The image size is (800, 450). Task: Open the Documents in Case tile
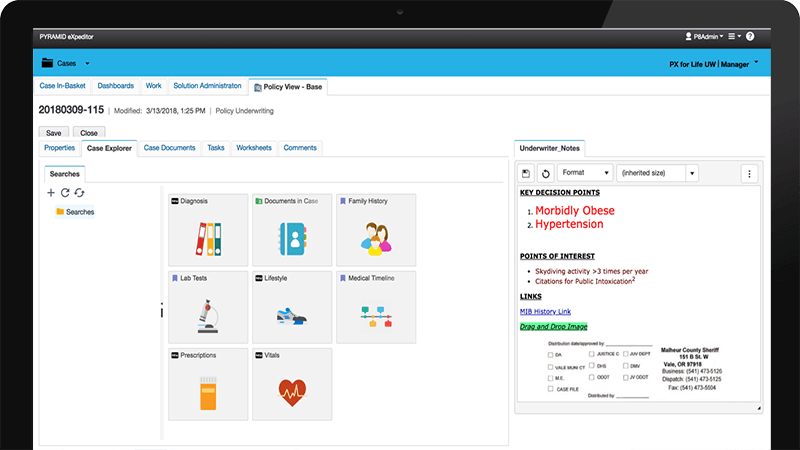pyautogui.click(x=292, y=230)
